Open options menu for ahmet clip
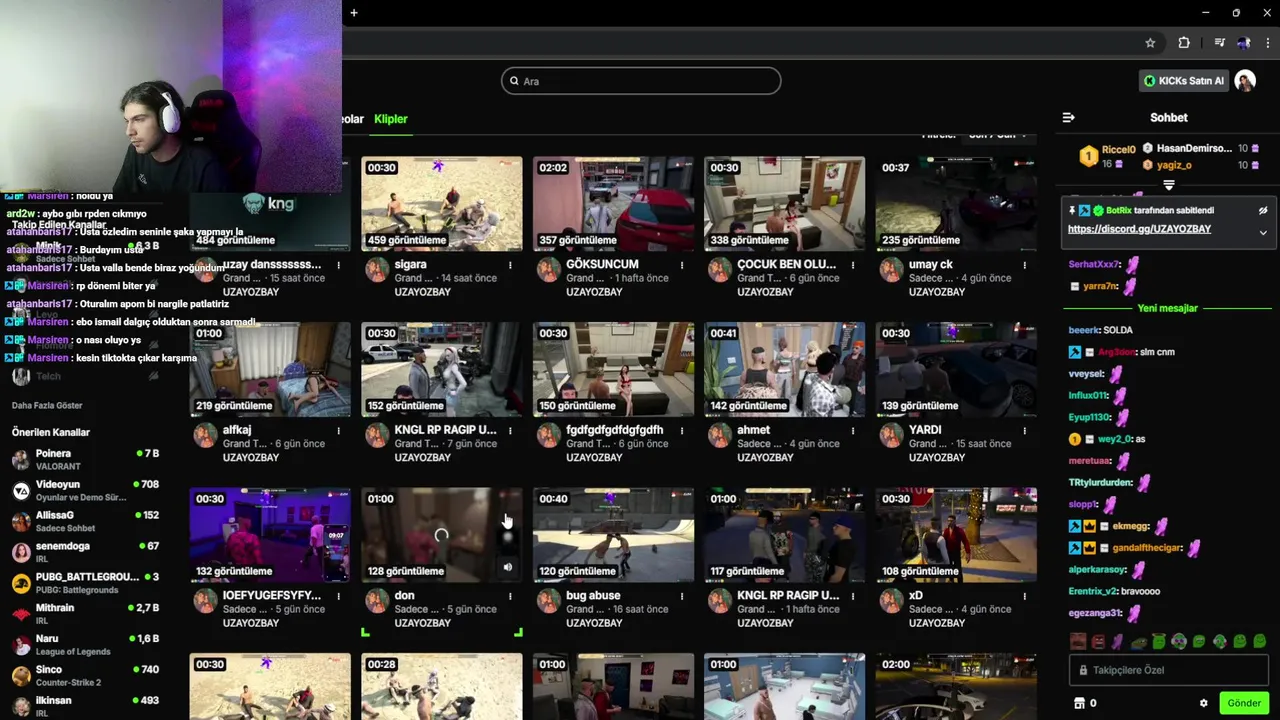1280x720 pixels. pos(853,430)
